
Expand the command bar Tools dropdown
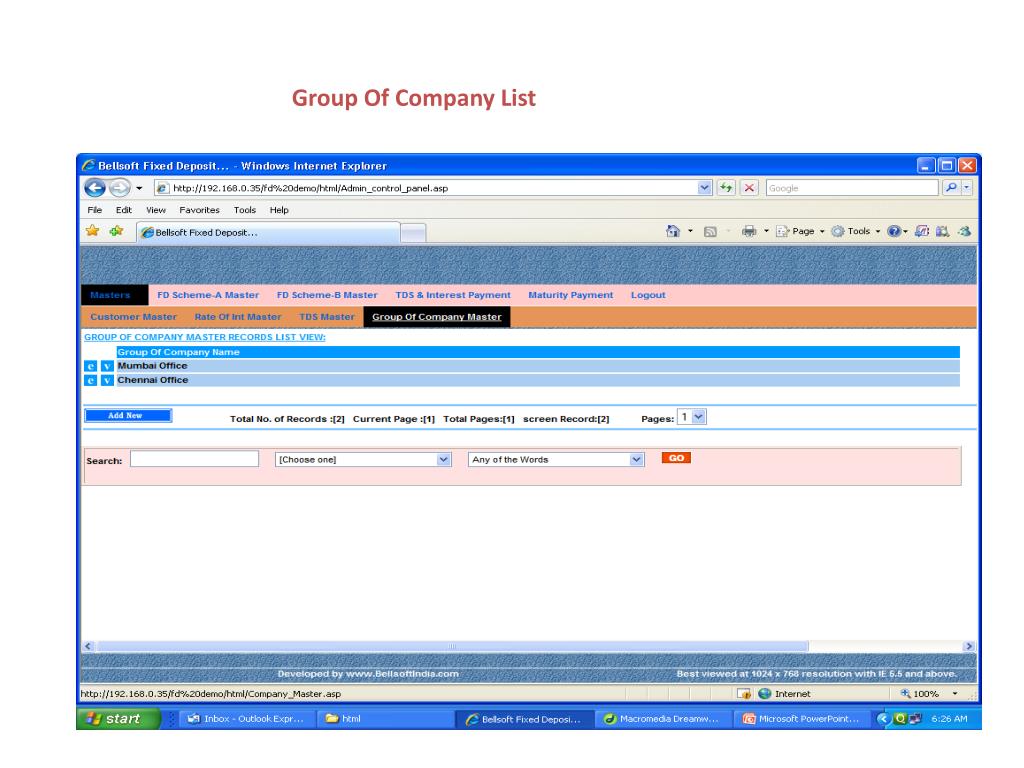[878, 231]
